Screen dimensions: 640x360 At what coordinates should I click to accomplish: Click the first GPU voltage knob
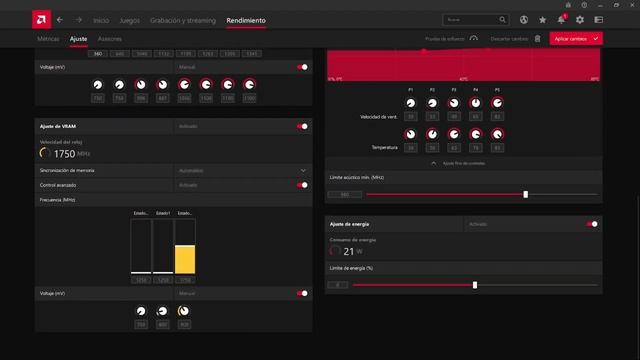pyautogui.click(x=98, y=84)
